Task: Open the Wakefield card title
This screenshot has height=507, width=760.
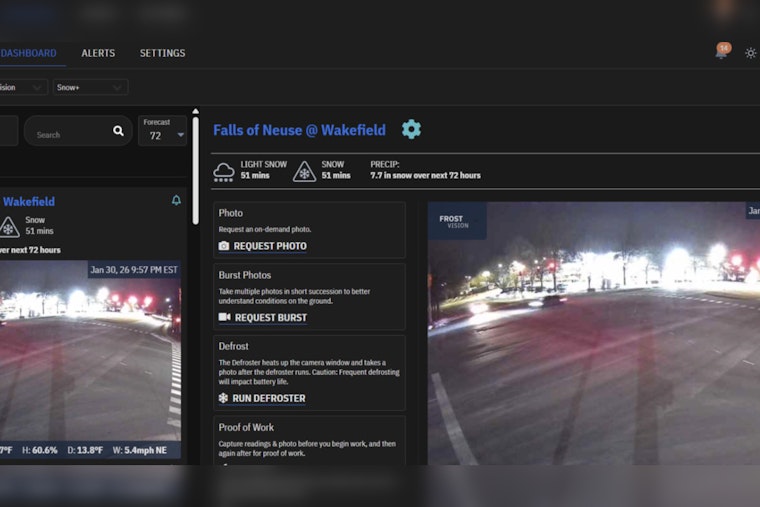Action: coord(29,202)
